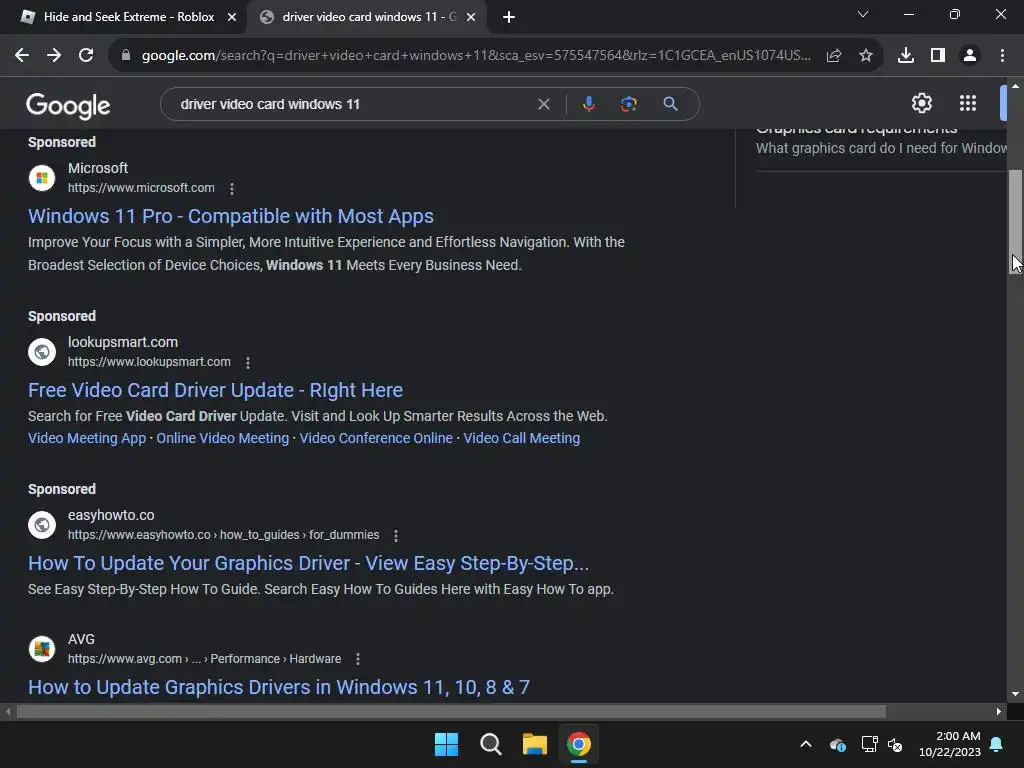This screenshot has width=1024, height=768.
Task: Close the driver video card search tab
Action: (471, 17)
